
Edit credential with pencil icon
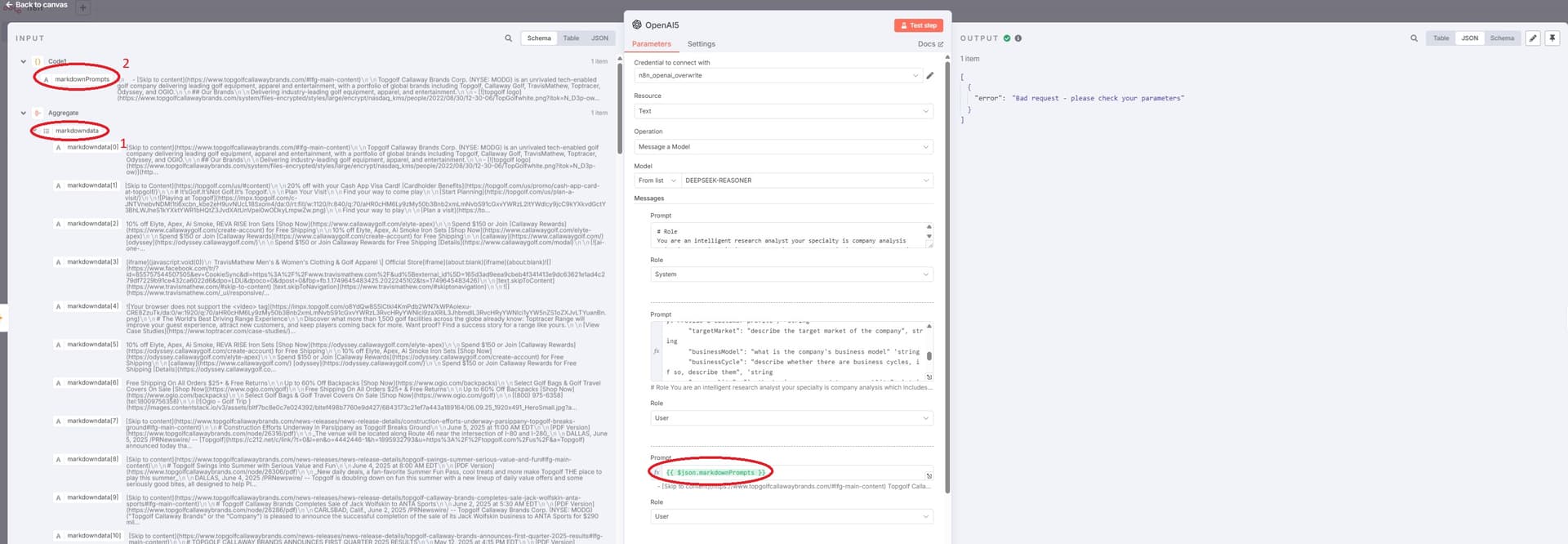tap(929, 76)
